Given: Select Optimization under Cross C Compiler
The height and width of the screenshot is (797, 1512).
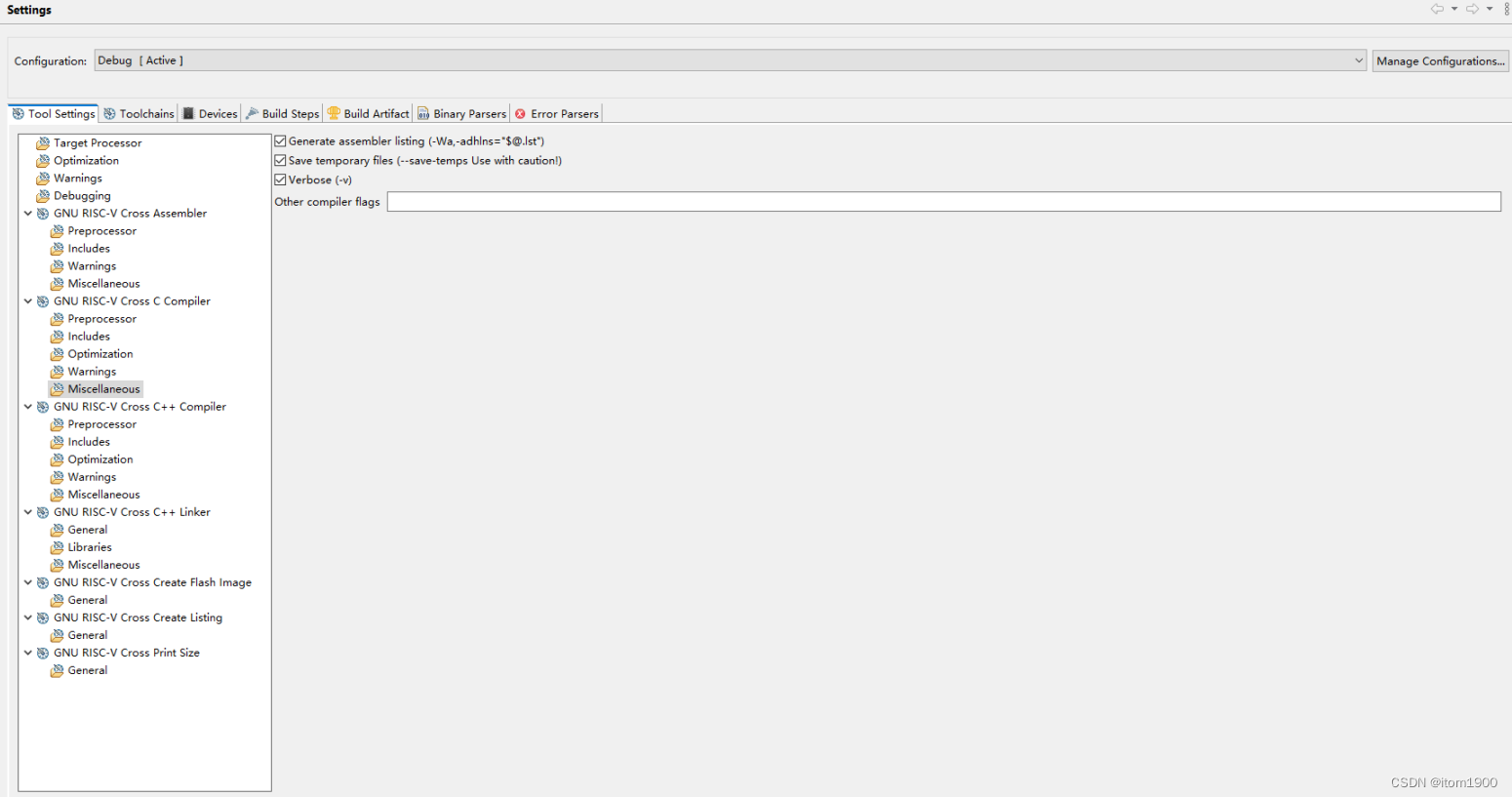Looking at the screenshot, I should 100,354.
